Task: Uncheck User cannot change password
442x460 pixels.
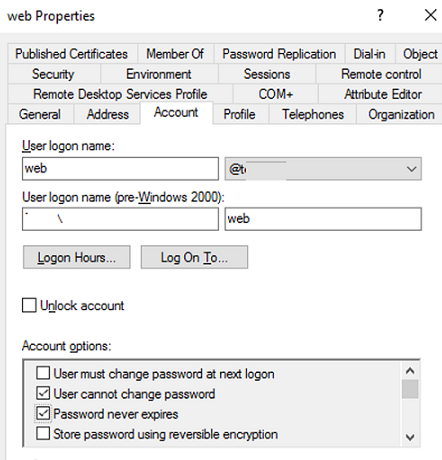Action: 43,394
